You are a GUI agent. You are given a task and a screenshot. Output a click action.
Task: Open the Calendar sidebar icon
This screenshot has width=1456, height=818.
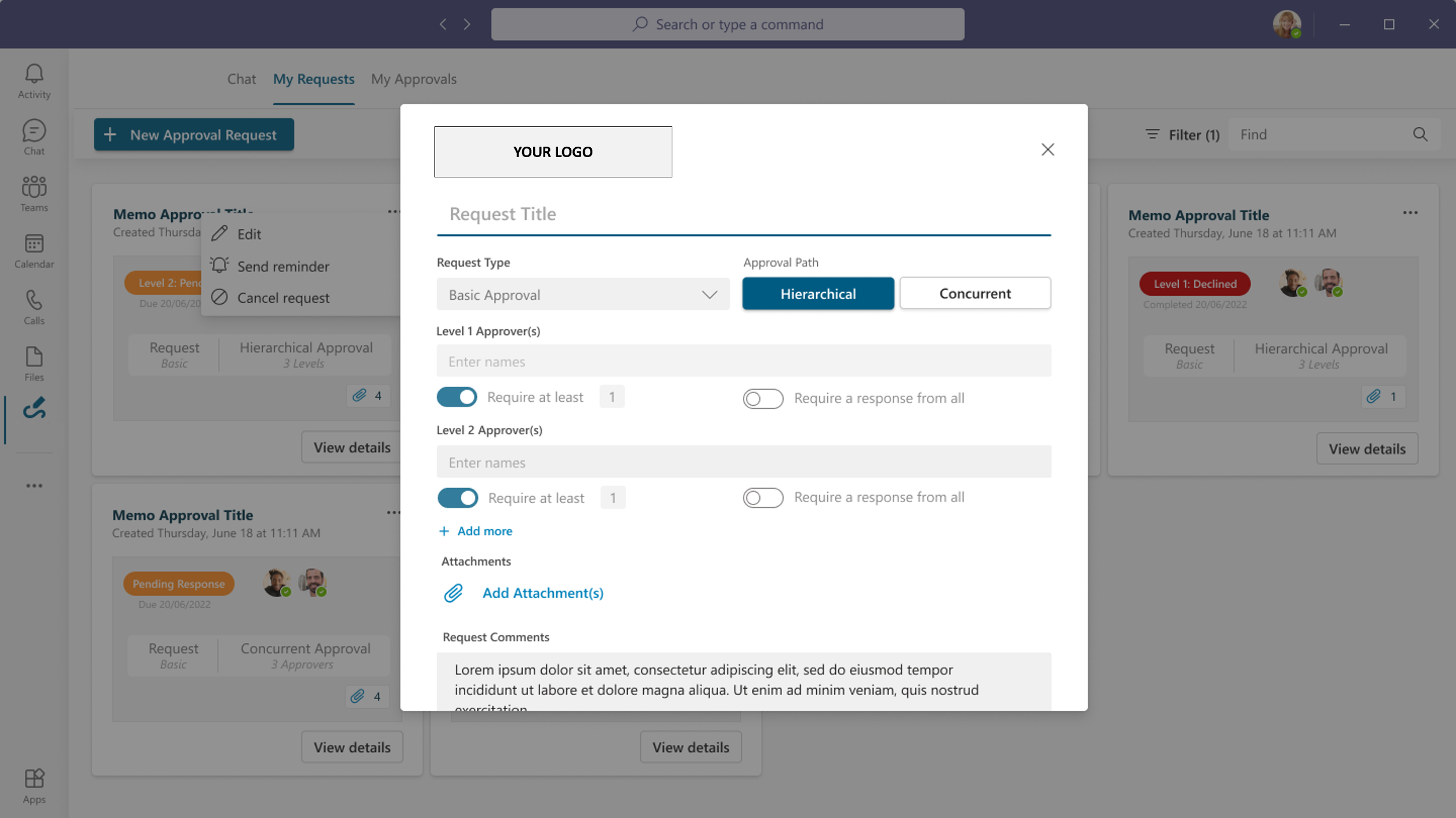point(34,250)
